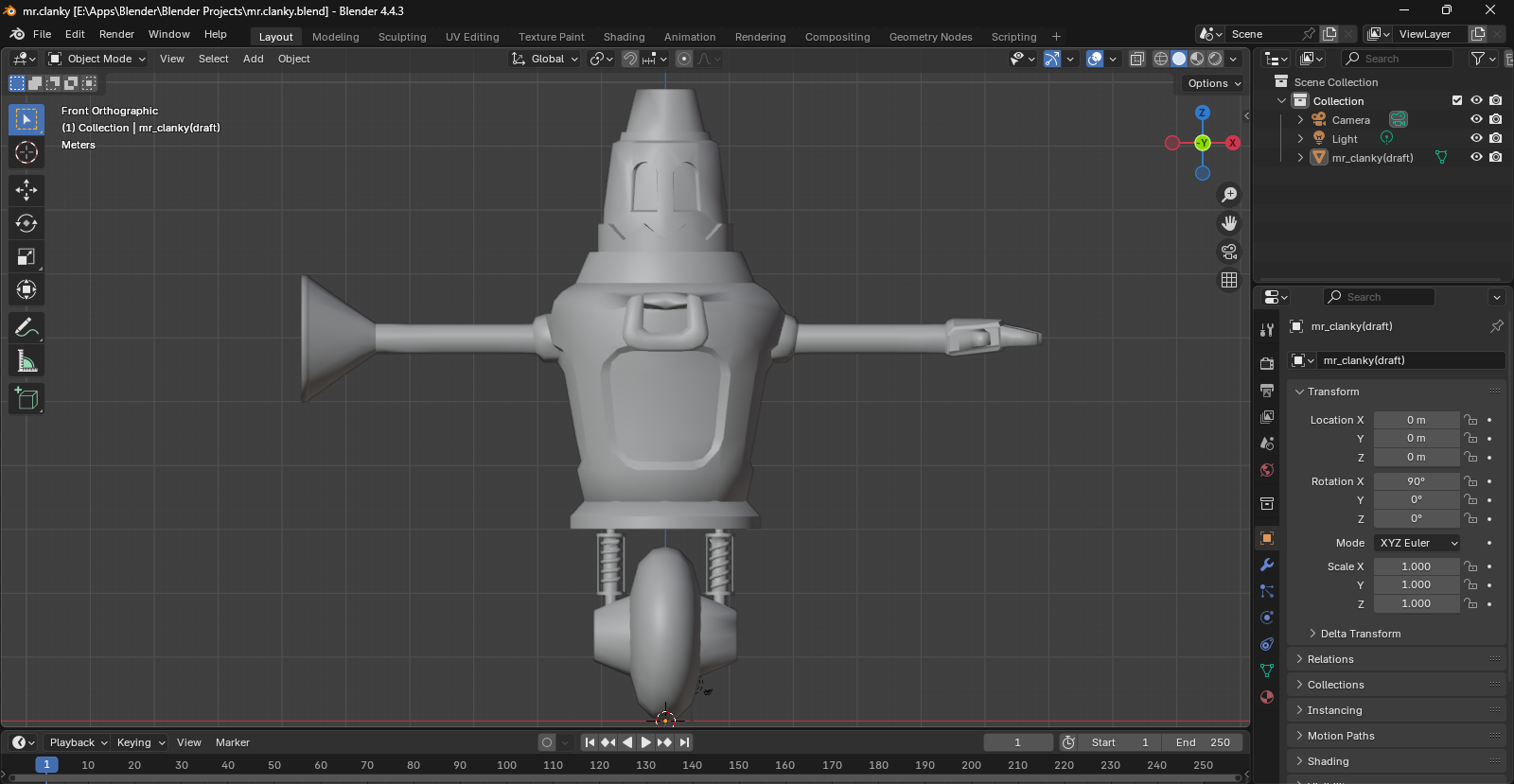1514x784 pixels.
Task: Select the Move tool
Action: click(x=26, y=190)
